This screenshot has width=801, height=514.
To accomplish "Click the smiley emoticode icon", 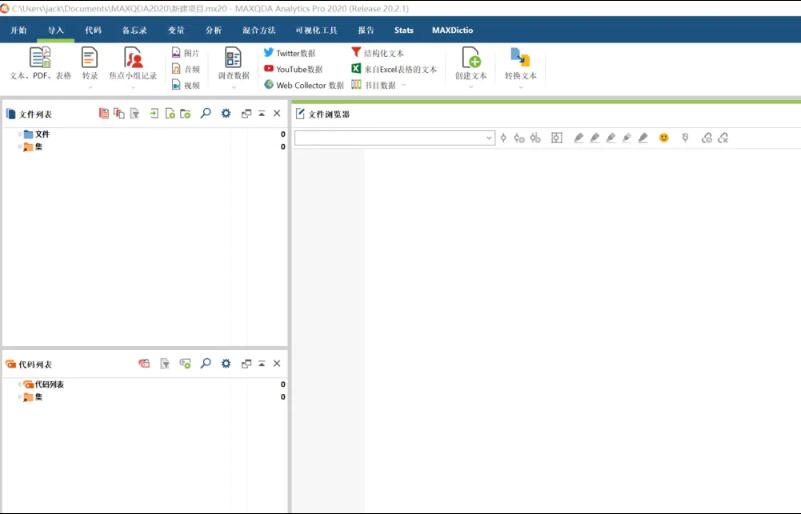I will [664, 138].
